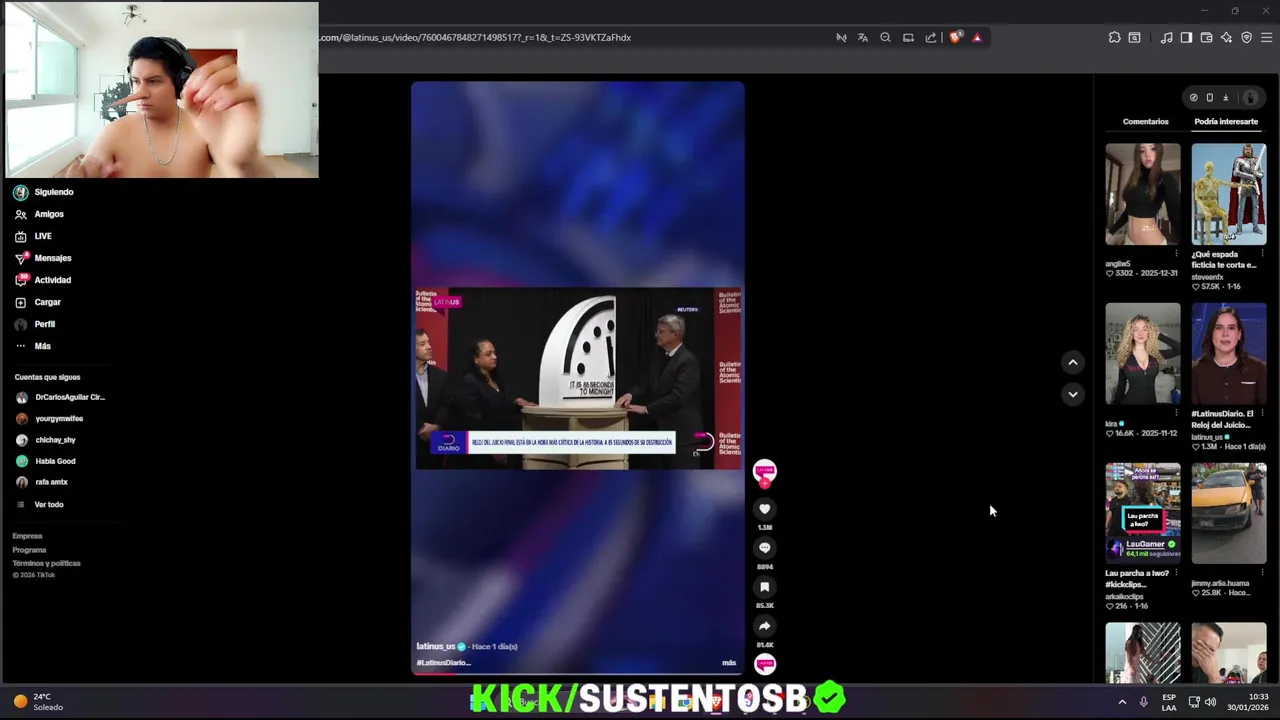Click the get-app phone icon in top pill

(x=1209, y=97)
